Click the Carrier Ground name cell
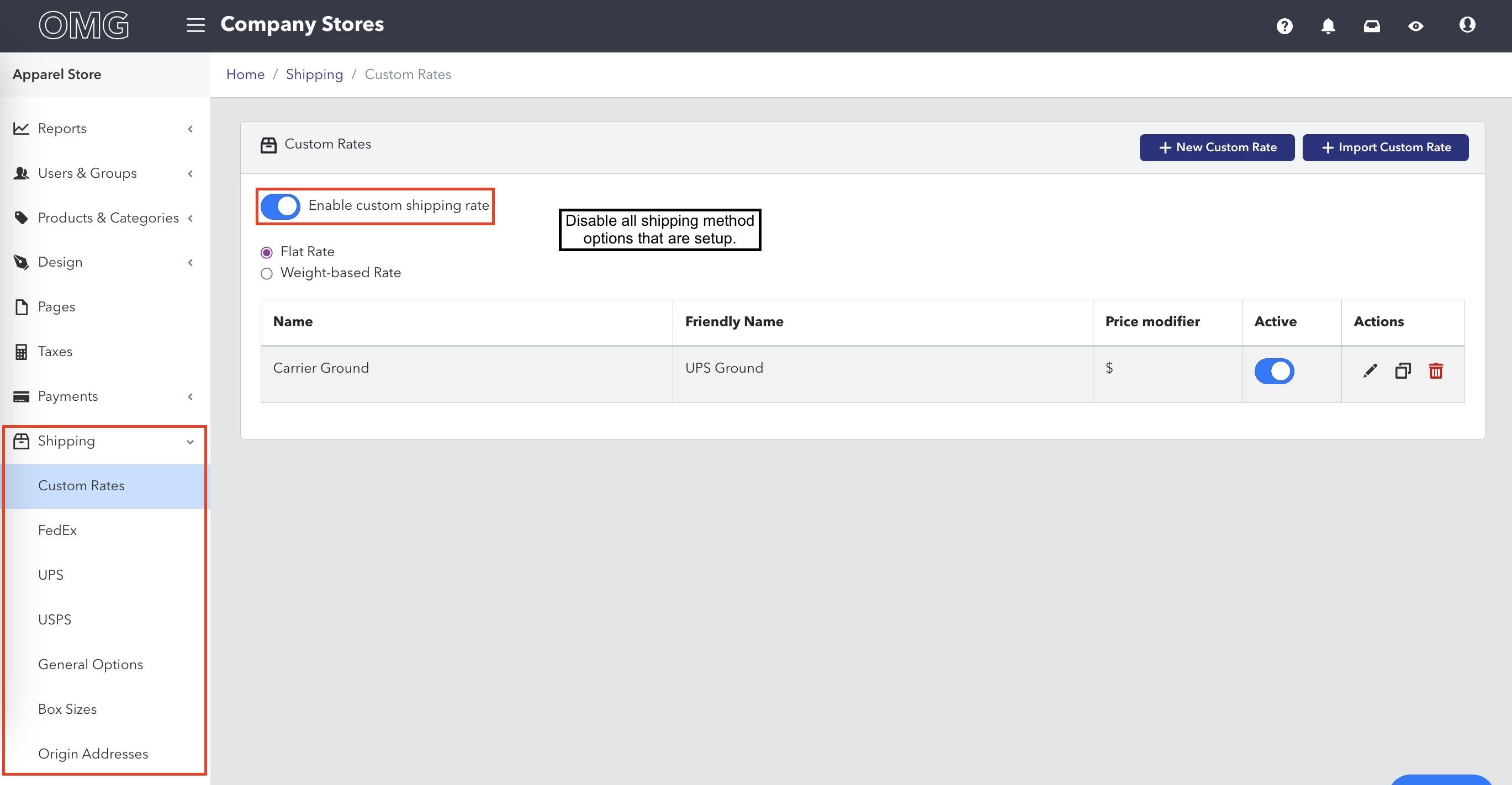The image size is (1512, 785). point(467,374)
